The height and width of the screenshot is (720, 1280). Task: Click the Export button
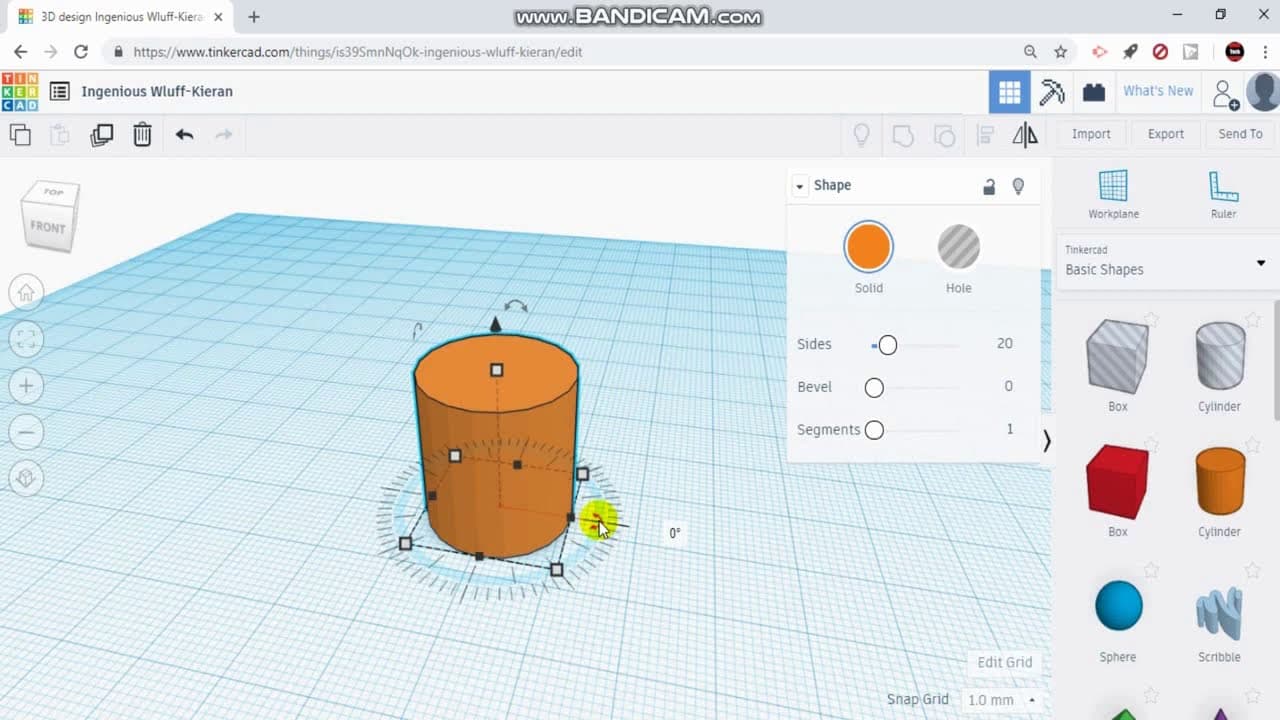(1165, 134)
